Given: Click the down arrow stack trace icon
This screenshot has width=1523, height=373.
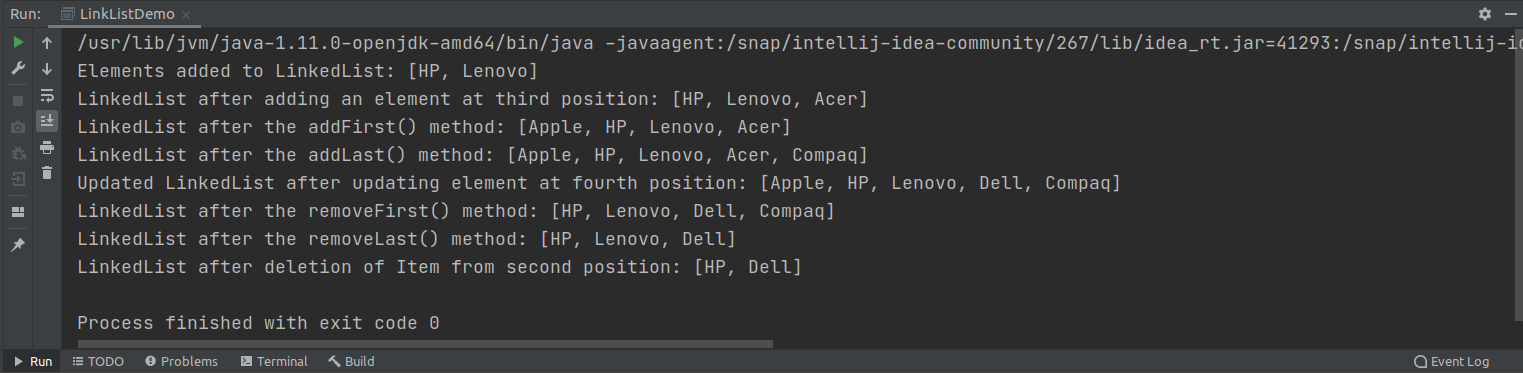Looking at the screenshot, I should tap(47, 69).
